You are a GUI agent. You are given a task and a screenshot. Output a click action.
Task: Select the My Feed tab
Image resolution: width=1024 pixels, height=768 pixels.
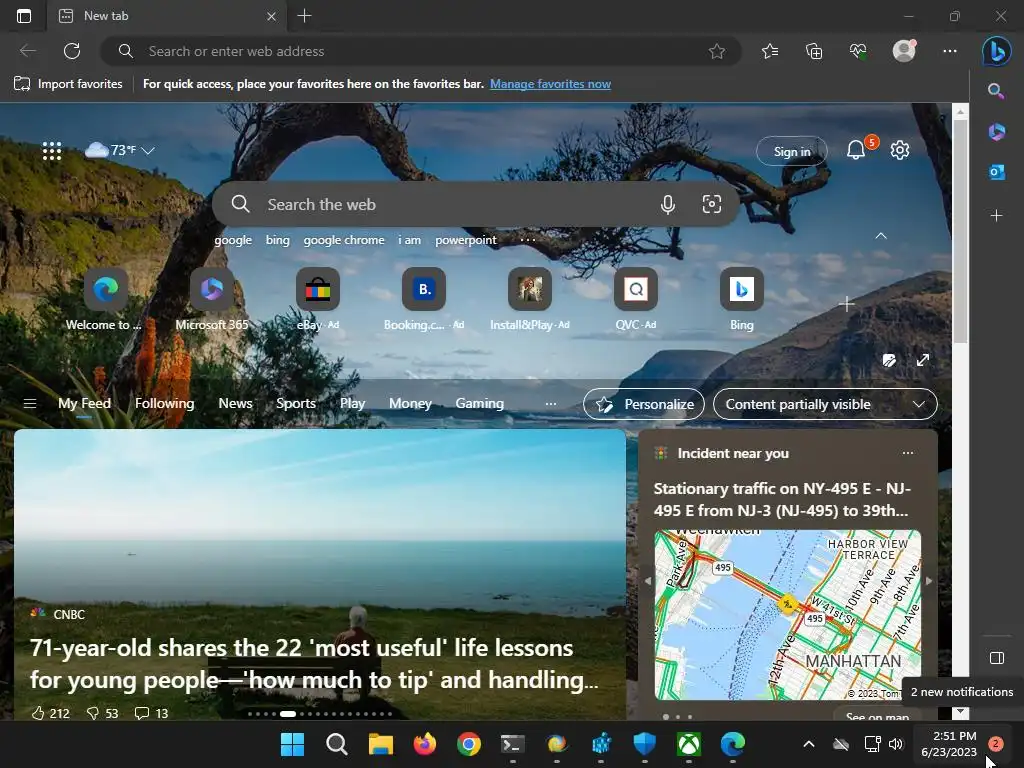point(84,404)
